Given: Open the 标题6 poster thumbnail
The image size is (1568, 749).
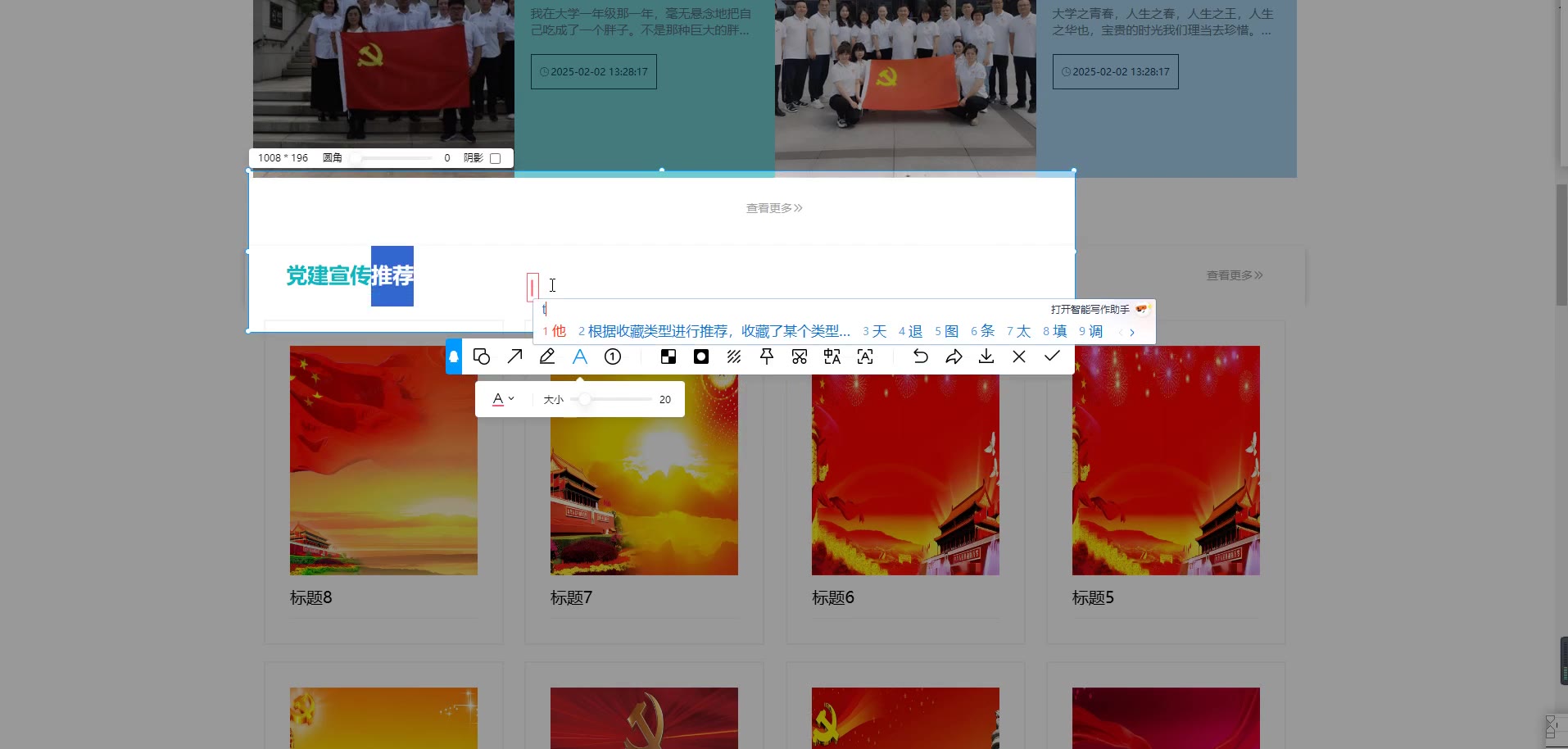Looking at the screenshot, I should pyautogui.click(x=905, y=461).
